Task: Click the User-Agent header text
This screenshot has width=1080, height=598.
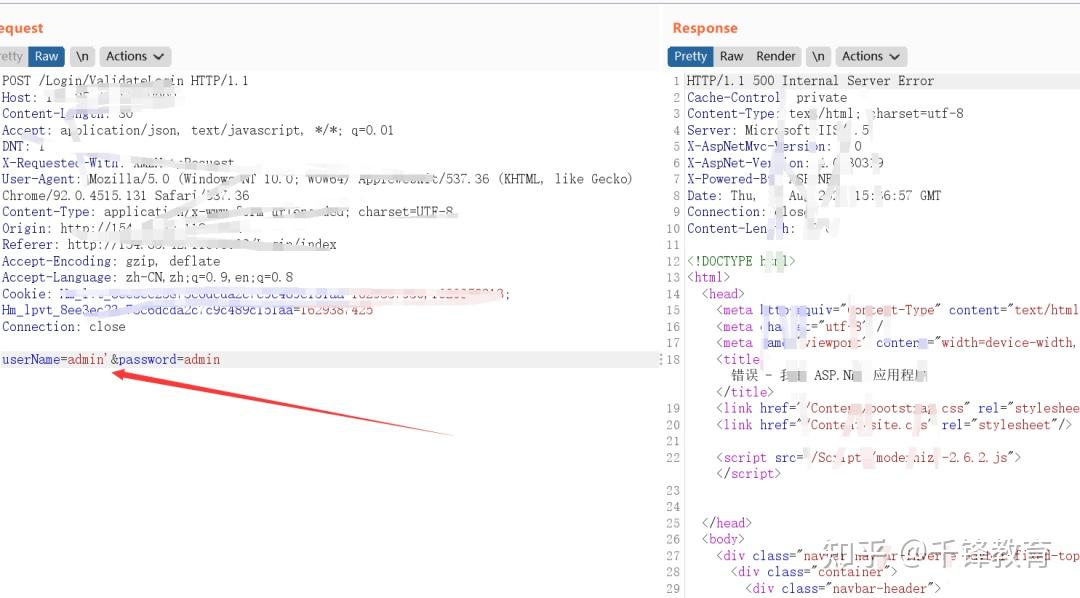Action: 200,178
